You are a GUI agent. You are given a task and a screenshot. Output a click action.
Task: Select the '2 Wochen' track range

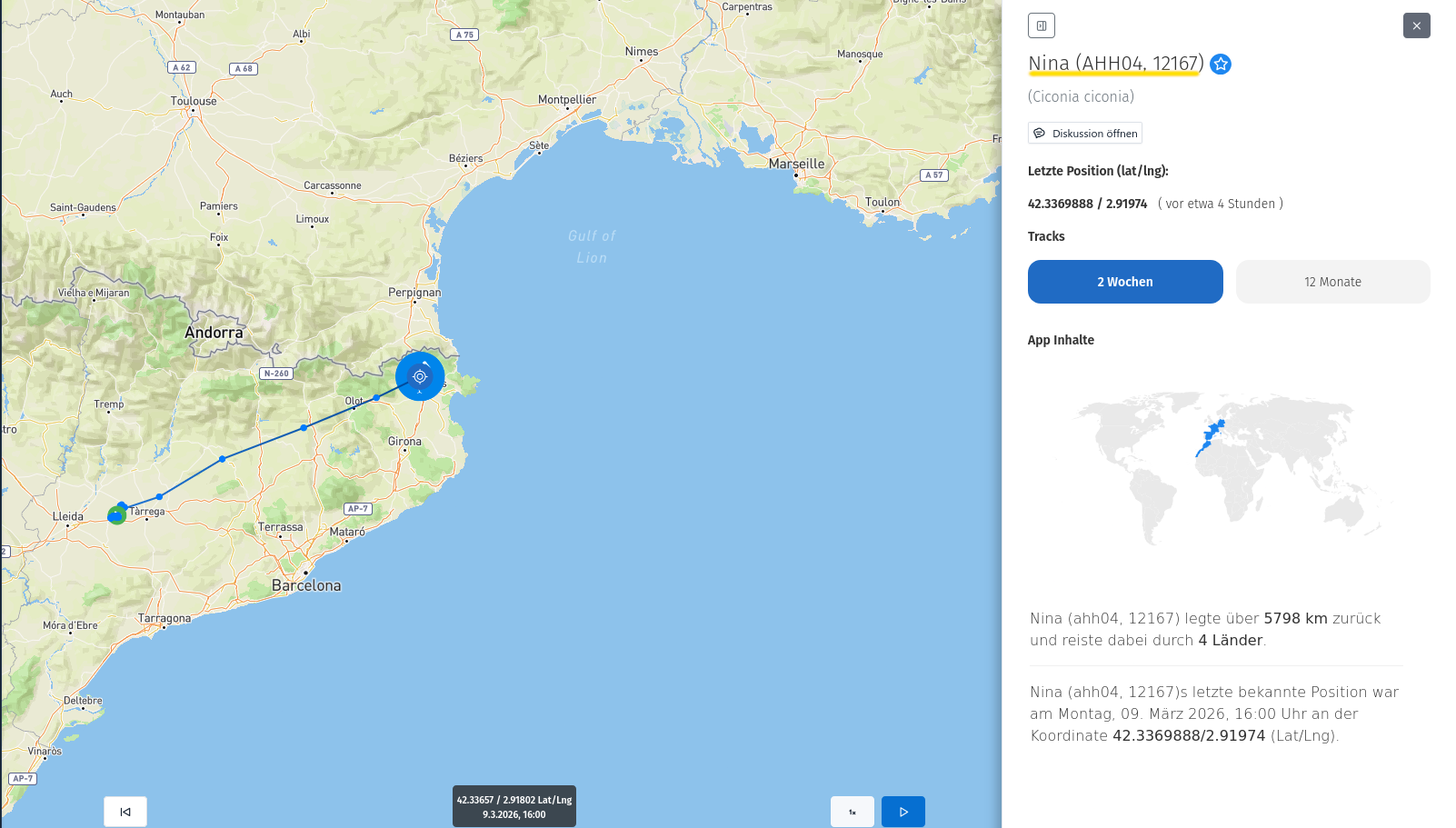(x=1124, y=282)
